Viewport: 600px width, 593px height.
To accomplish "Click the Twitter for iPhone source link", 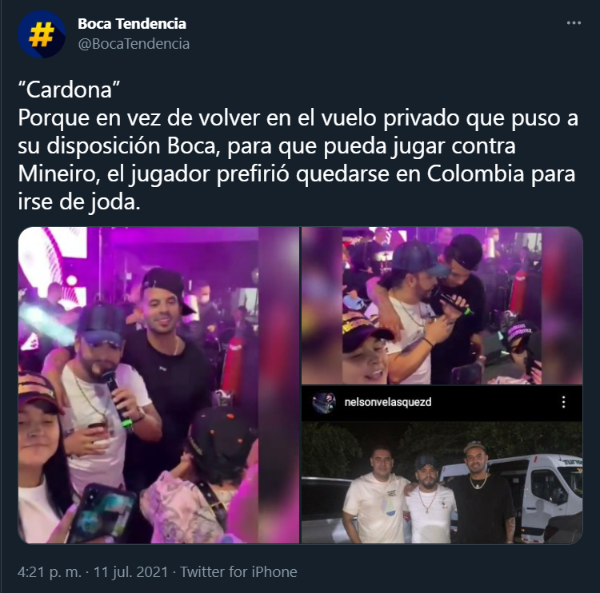I will click(238, 572).
